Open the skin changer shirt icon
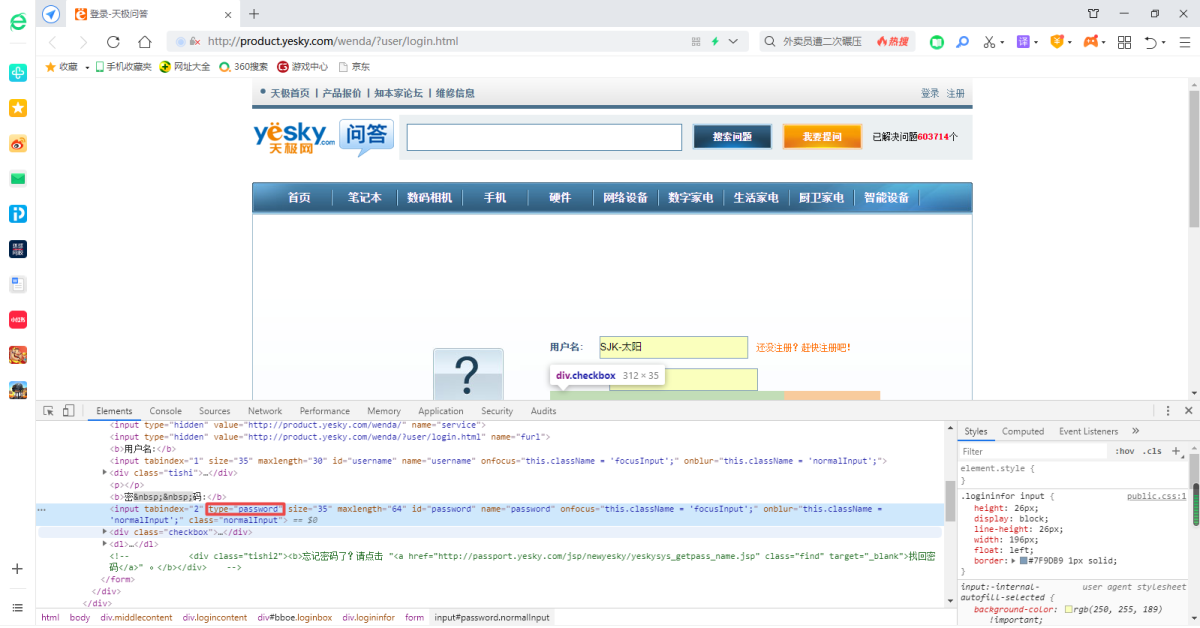The height and width of the screenshot is (628, 1200). click(x=1093, y=14)
